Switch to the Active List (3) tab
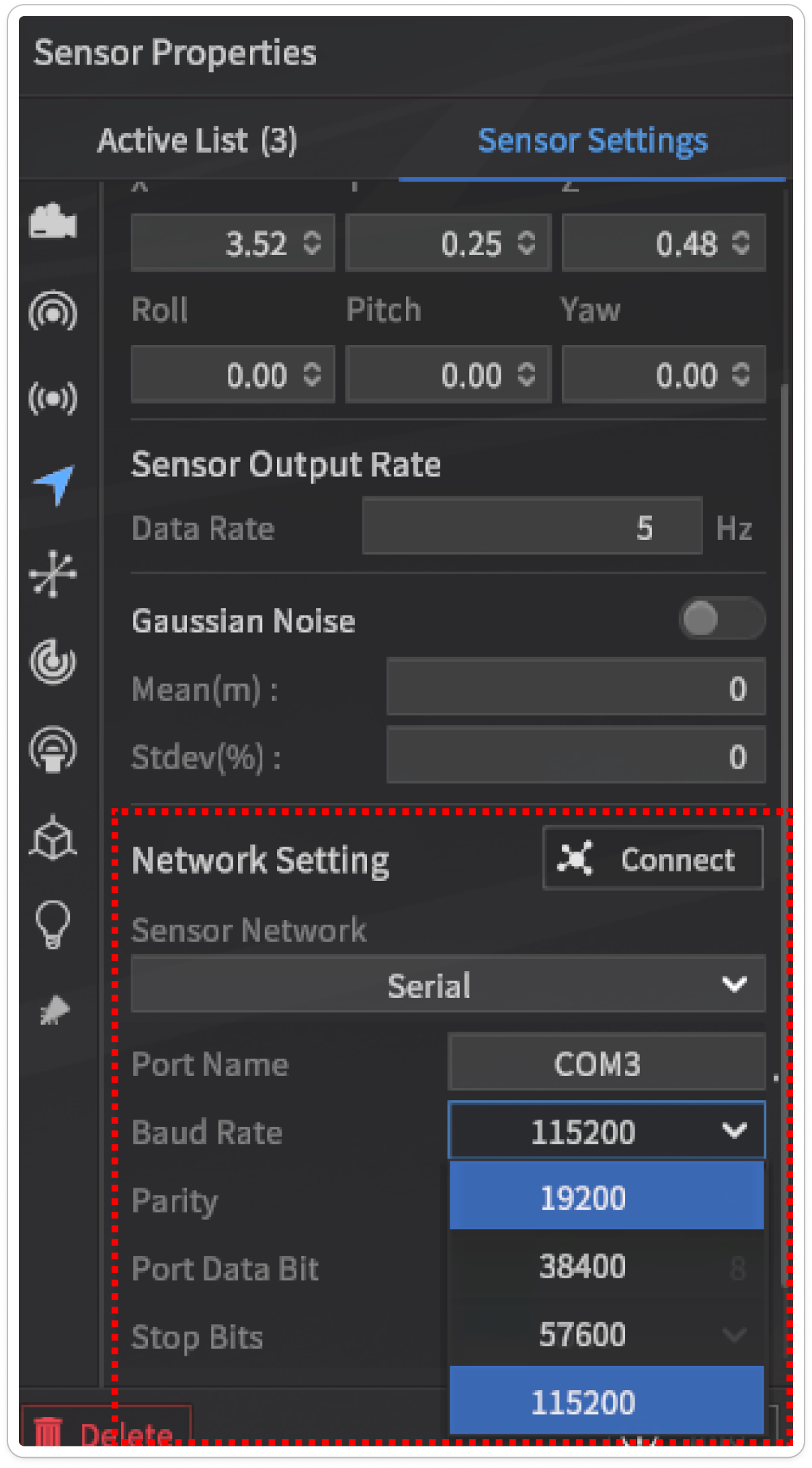 tap(197, 141)
